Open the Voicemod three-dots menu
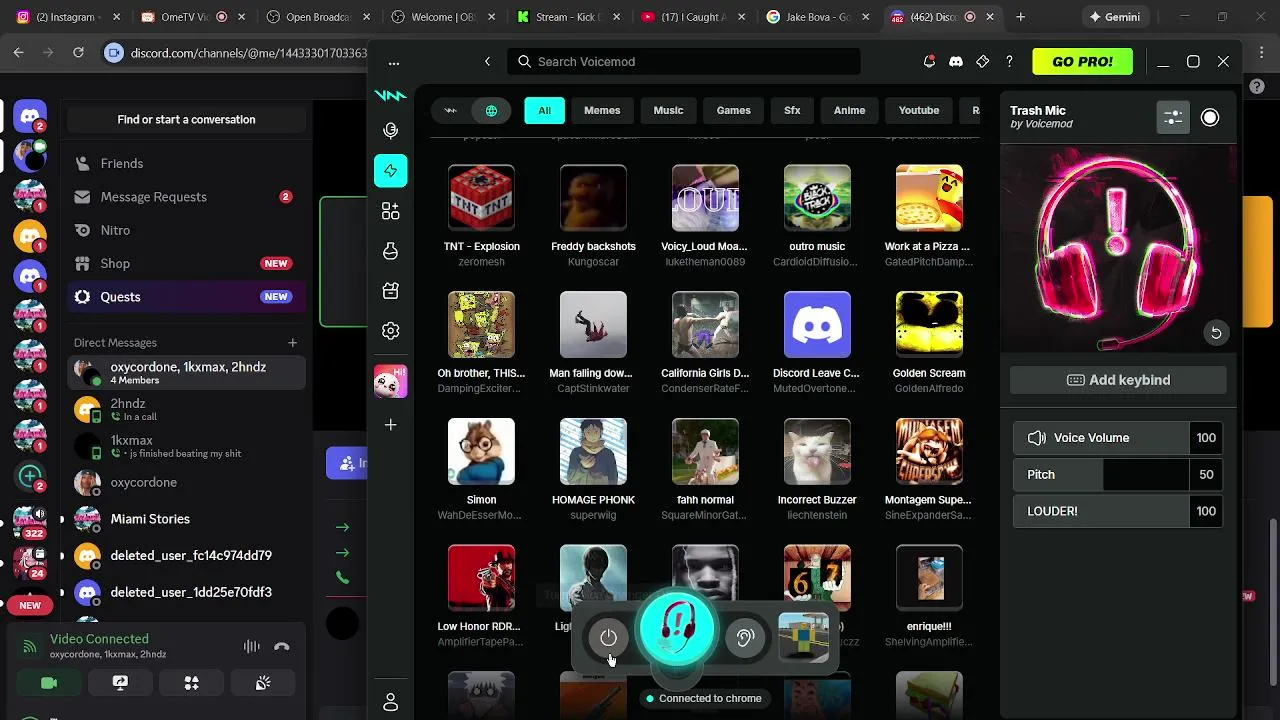The height and width of the screenshot is (720, 1280). point(394,62)
